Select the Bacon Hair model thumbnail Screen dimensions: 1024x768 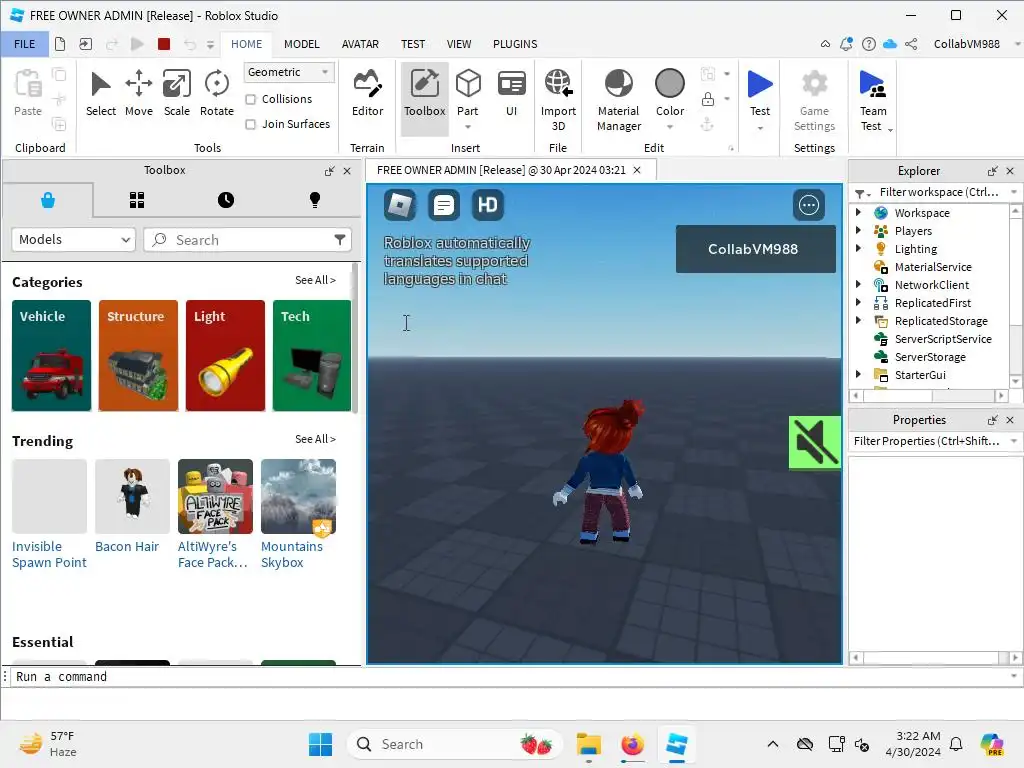pyautogui.click(x=133, y=496)
